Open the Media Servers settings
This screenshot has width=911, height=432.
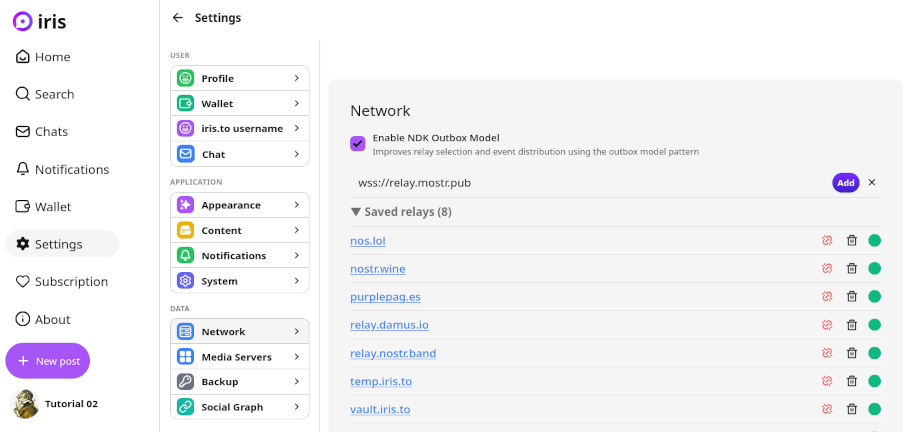(x=239, y=357)
